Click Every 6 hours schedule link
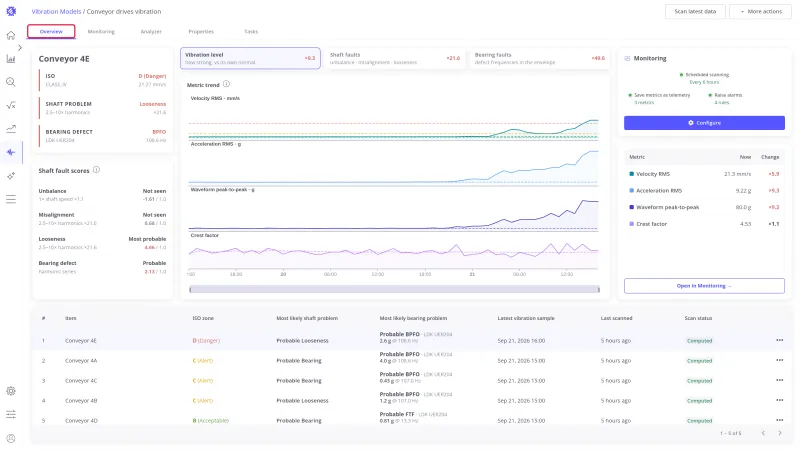The height and width of the screenshot is (450, 800). click(704, 82)
